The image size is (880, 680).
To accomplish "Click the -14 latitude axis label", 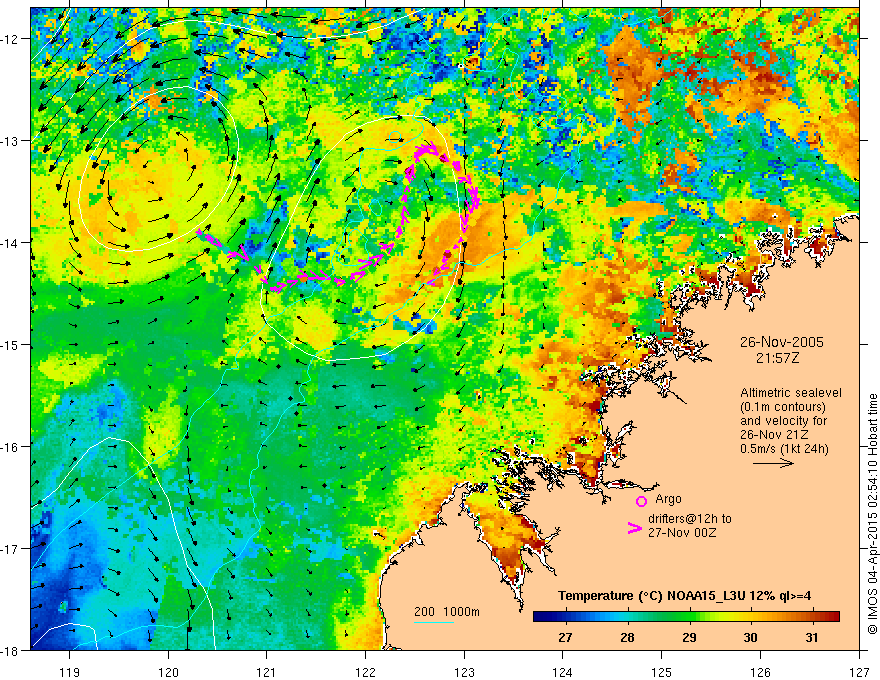I will (x=11, y=243).
